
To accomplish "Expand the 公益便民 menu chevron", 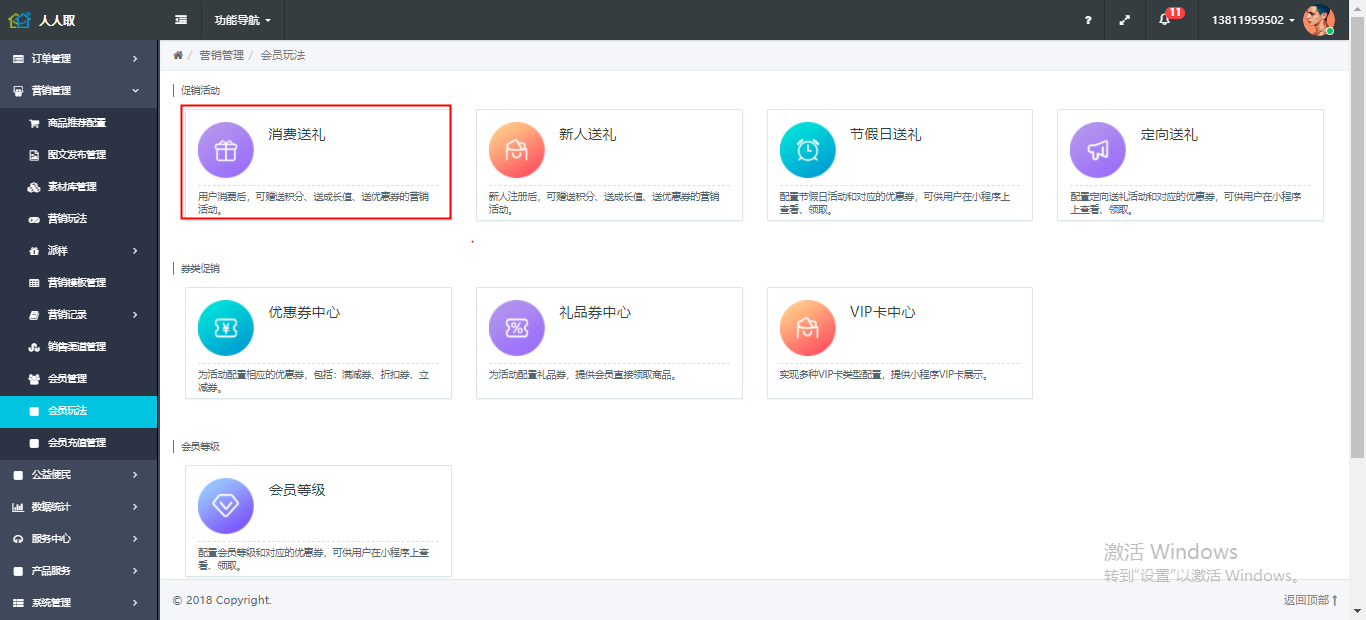I will pyautogui.click(x=135, y=475).
